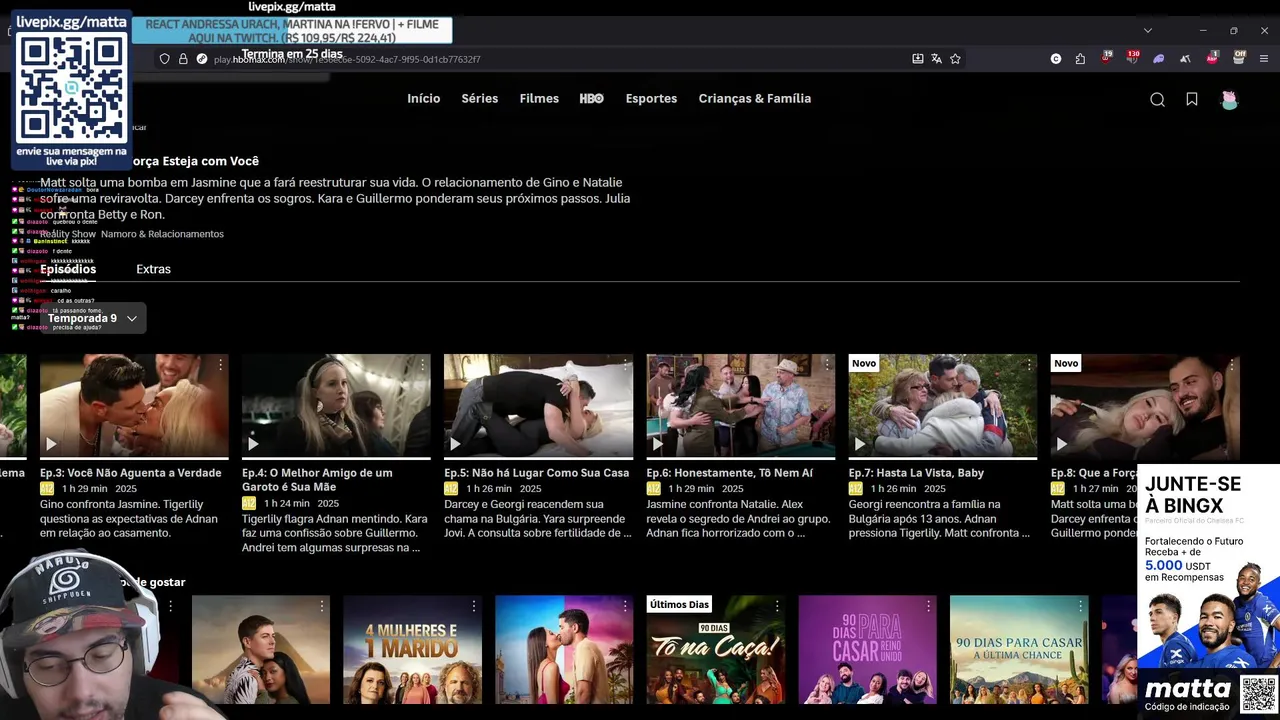Open HBO Max search

tap(1157, 99)
